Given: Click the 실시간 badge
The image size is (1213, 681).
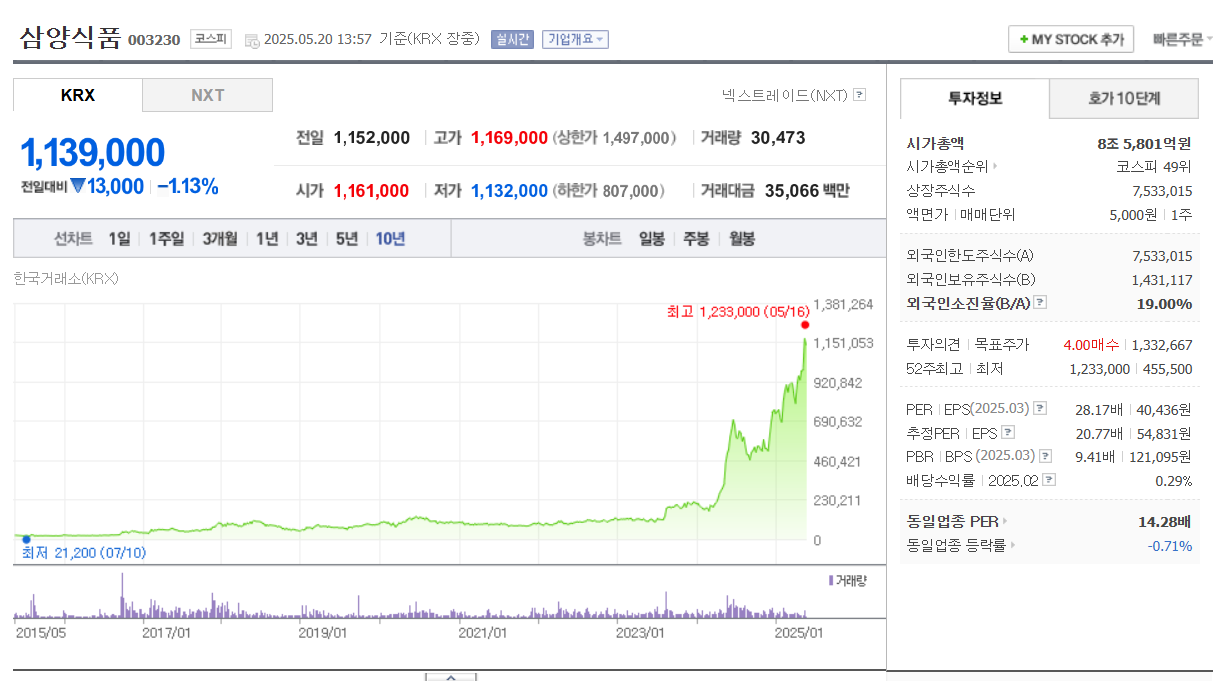Looking at the screenshot, I should (512, 40).
